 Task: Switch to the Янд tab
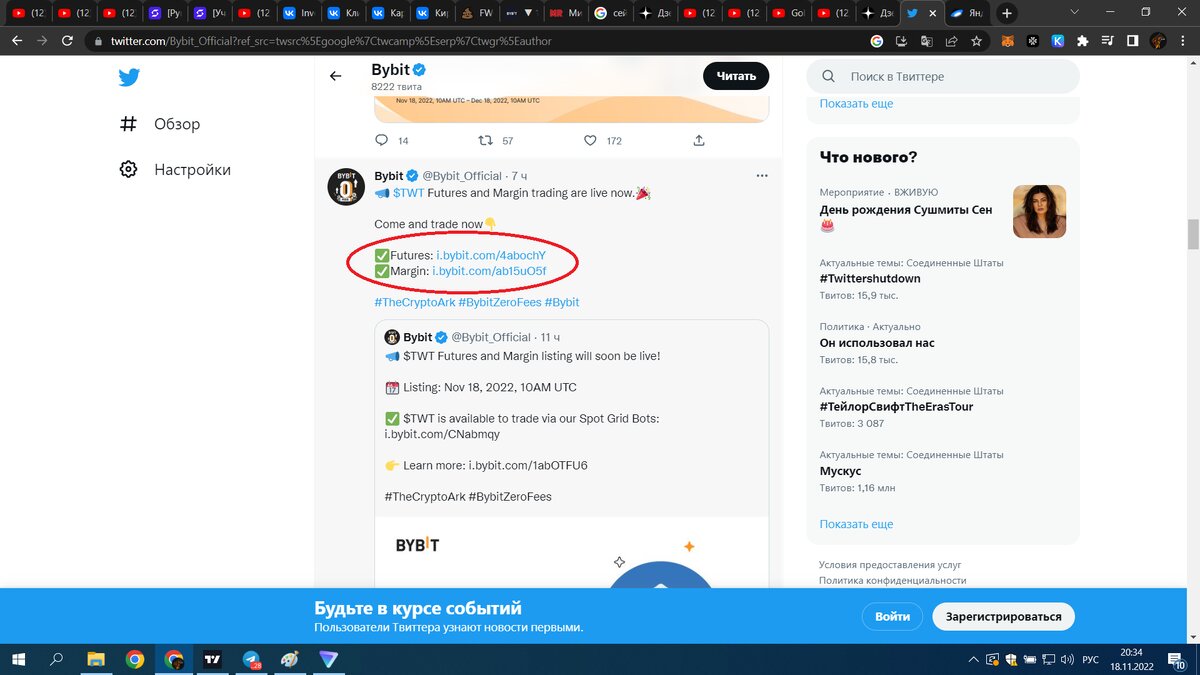pyautogui.click(x=965, y=14)
